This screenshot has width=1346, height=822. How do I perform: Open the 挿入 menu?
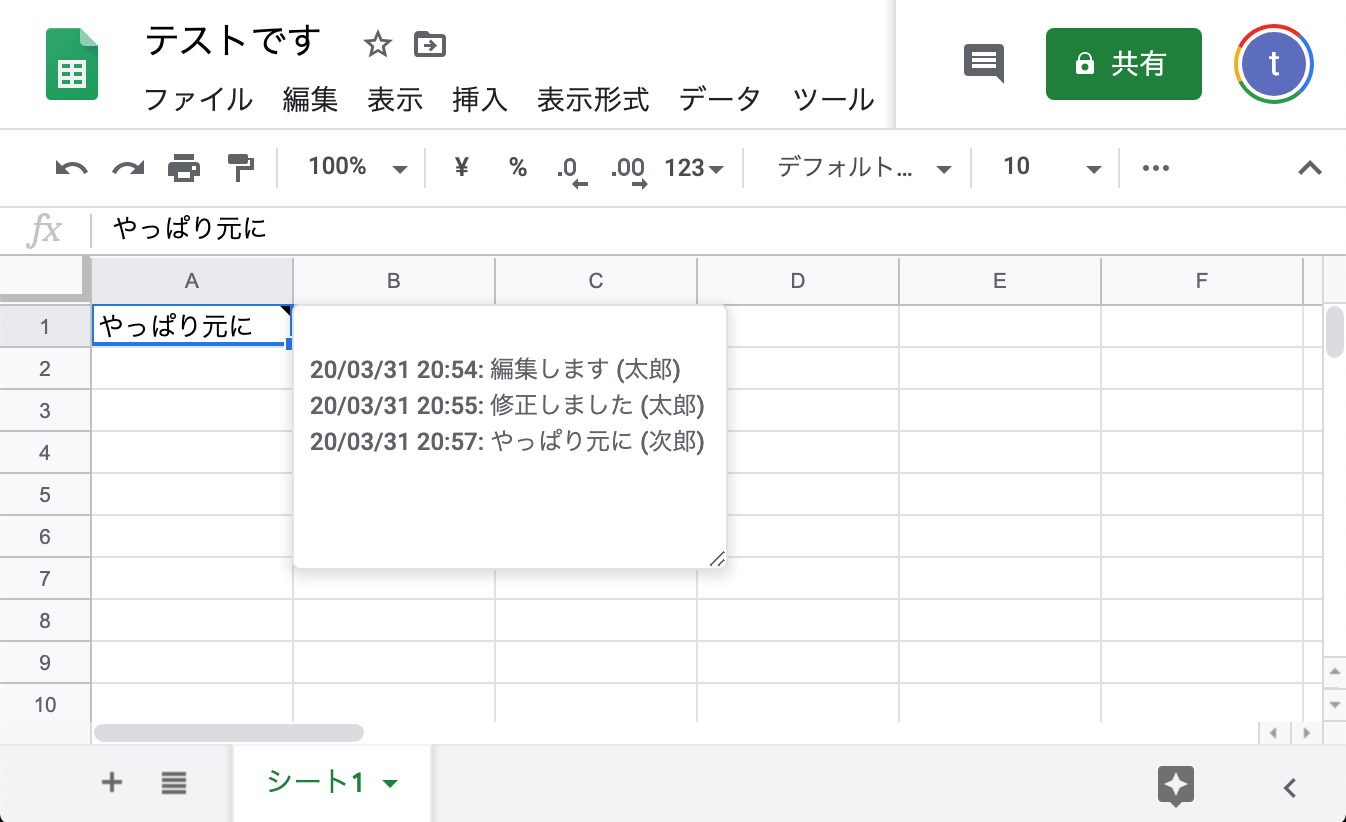pos(479,100)
